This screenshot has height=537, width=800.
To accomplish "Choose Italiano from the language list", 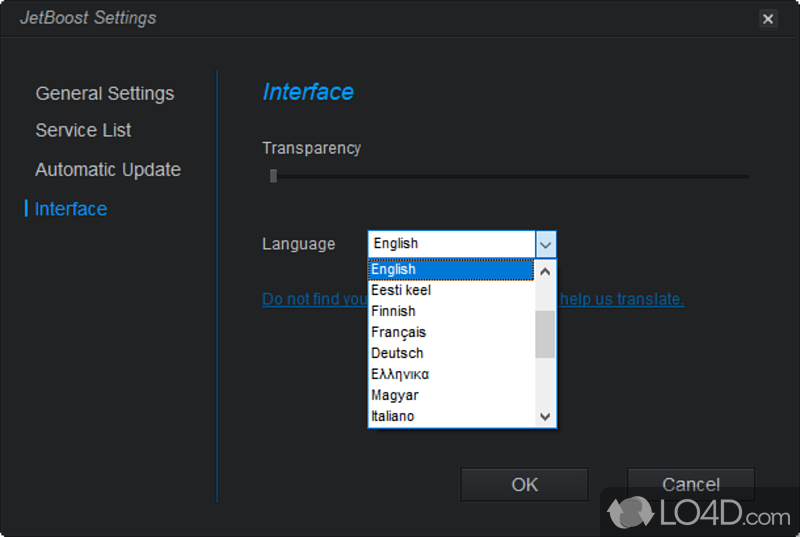I will [450, 416].
